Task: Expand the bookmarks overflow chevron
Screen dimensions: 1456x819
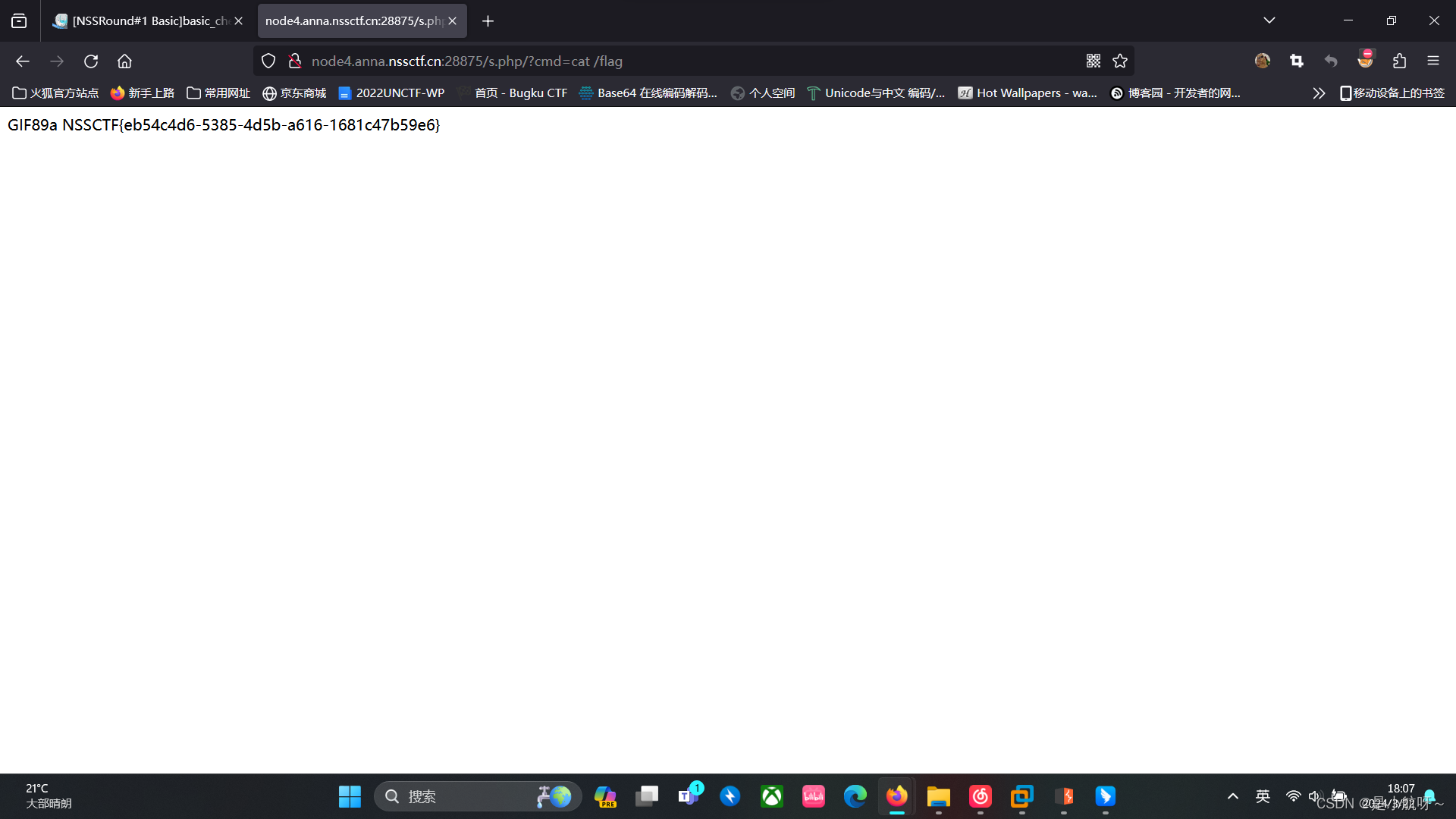Action: (x=1319, y=93)
